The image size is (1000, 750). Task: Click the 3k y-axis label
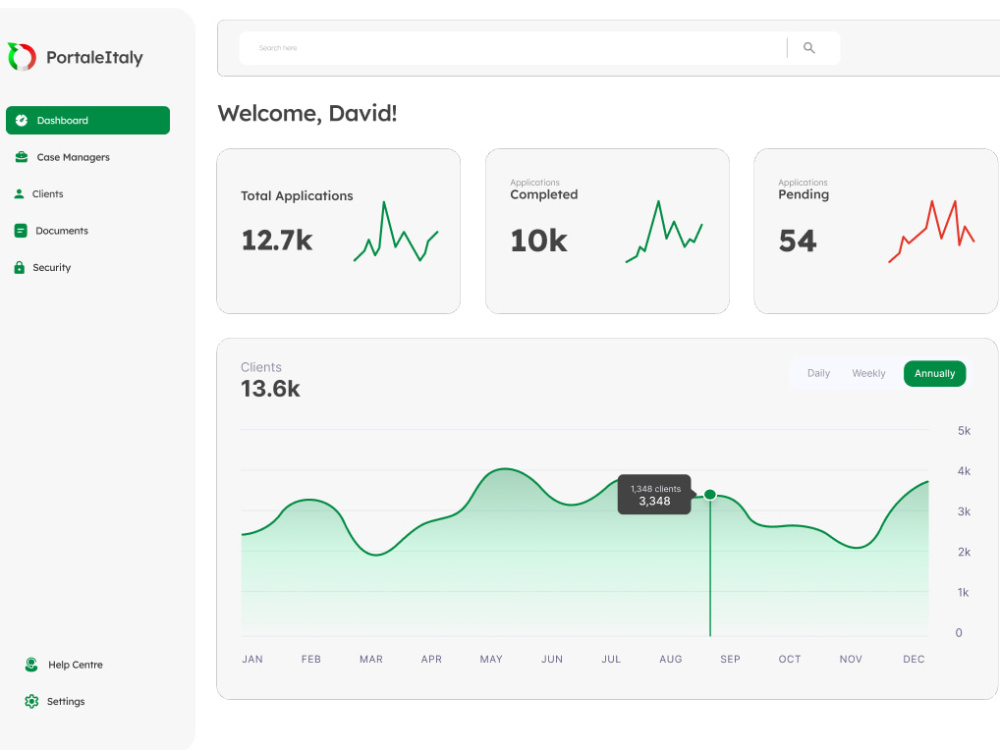point(964,511)
